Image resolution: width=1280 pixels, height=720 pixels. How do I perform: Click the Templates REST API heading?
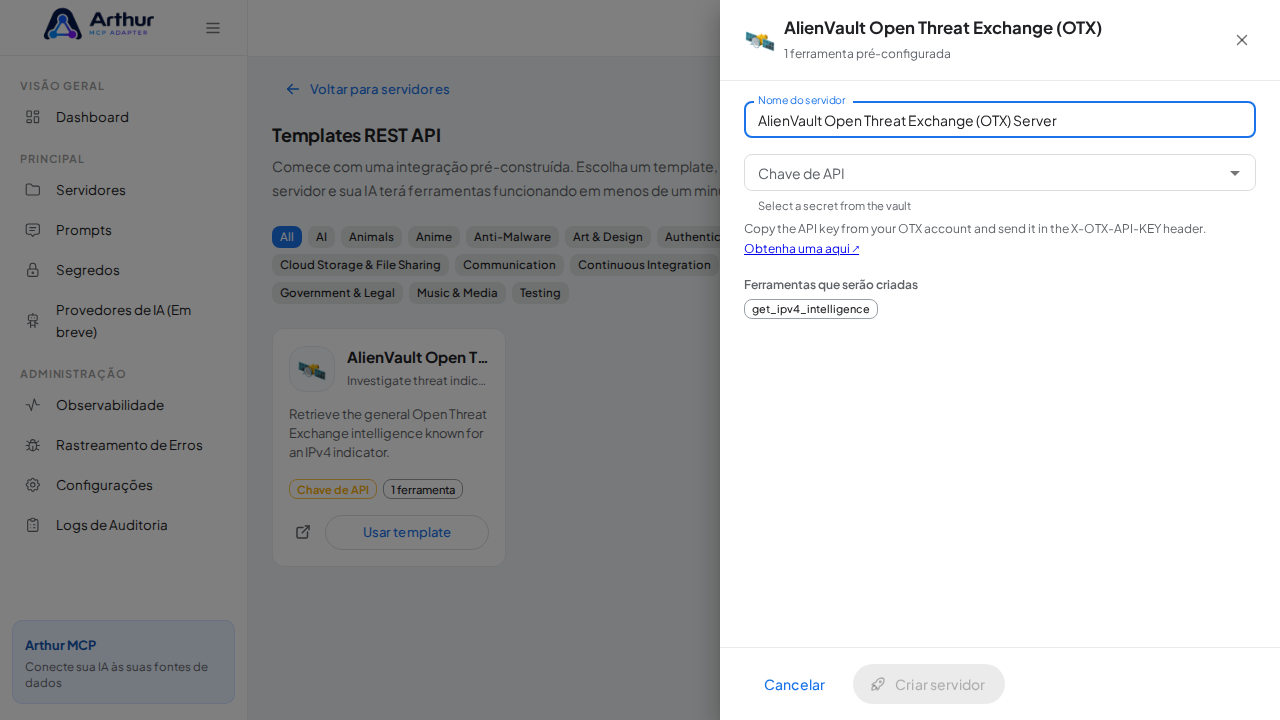[x=356, y=135]
